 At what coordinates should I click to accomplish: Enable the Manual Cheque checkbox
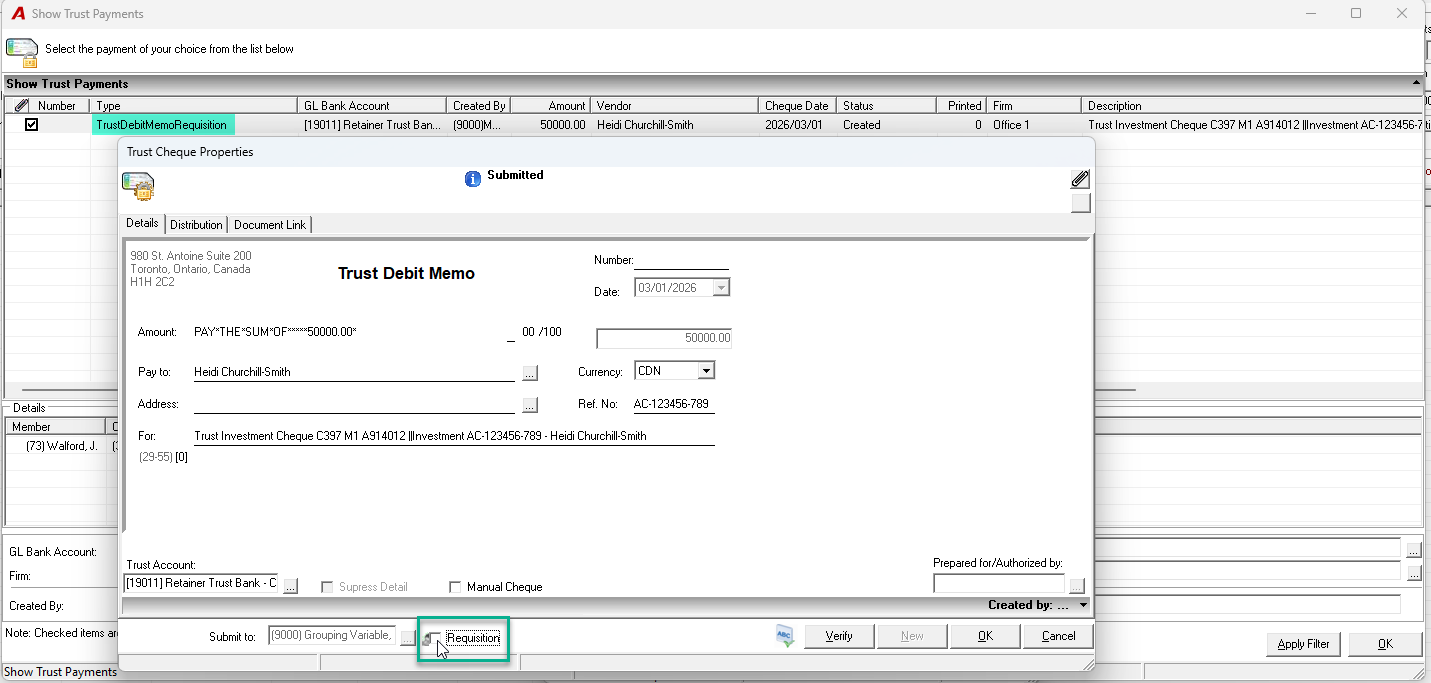click(456, 587)
